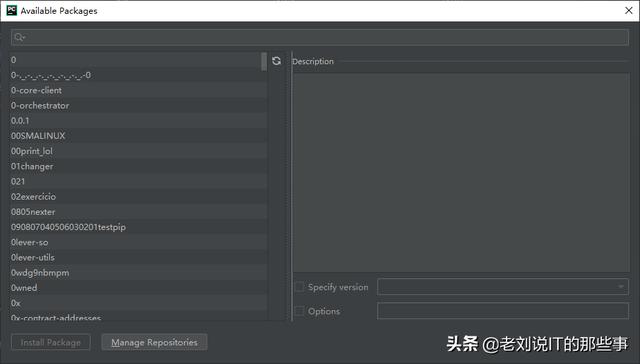This screenshot has width=640, height=364.
Task: Open Manage Repositories
Action: [x=154, y=342]
